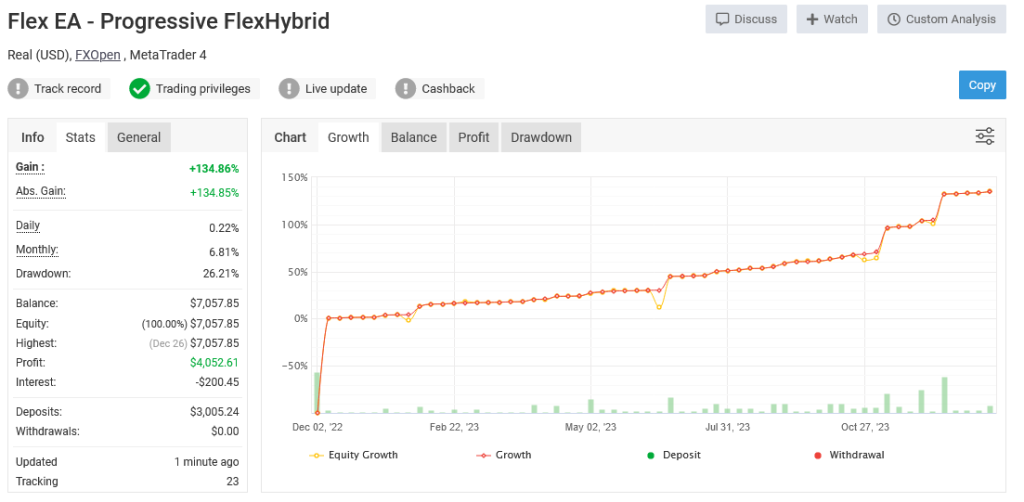The image size is (1024, 502).
Task: Click the Discuss speech bubble icon
Action: tap(722, 19)
